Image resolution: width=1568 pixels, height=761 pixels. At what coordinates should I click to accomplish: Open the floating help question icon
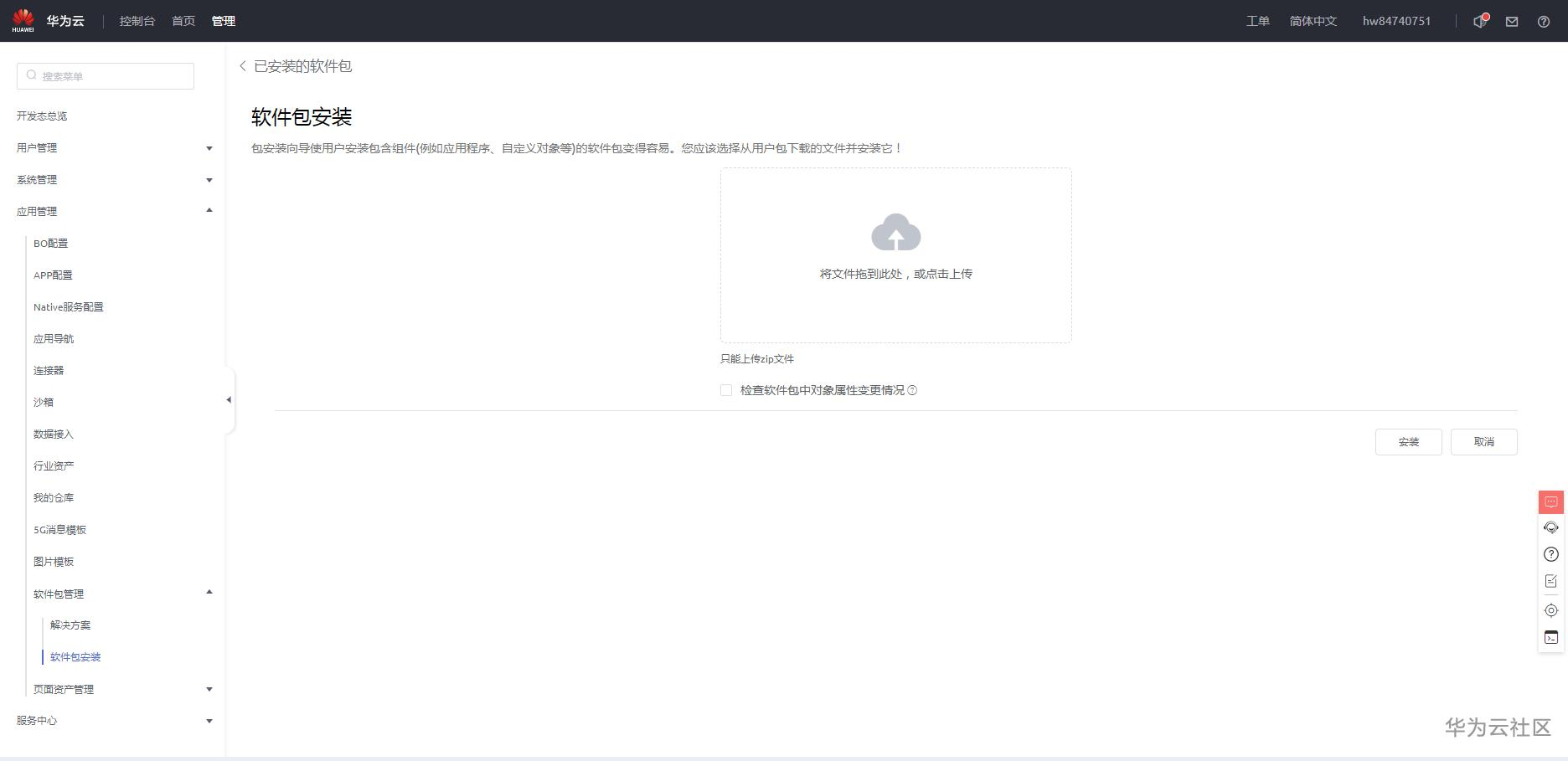tap(1551, 554)
